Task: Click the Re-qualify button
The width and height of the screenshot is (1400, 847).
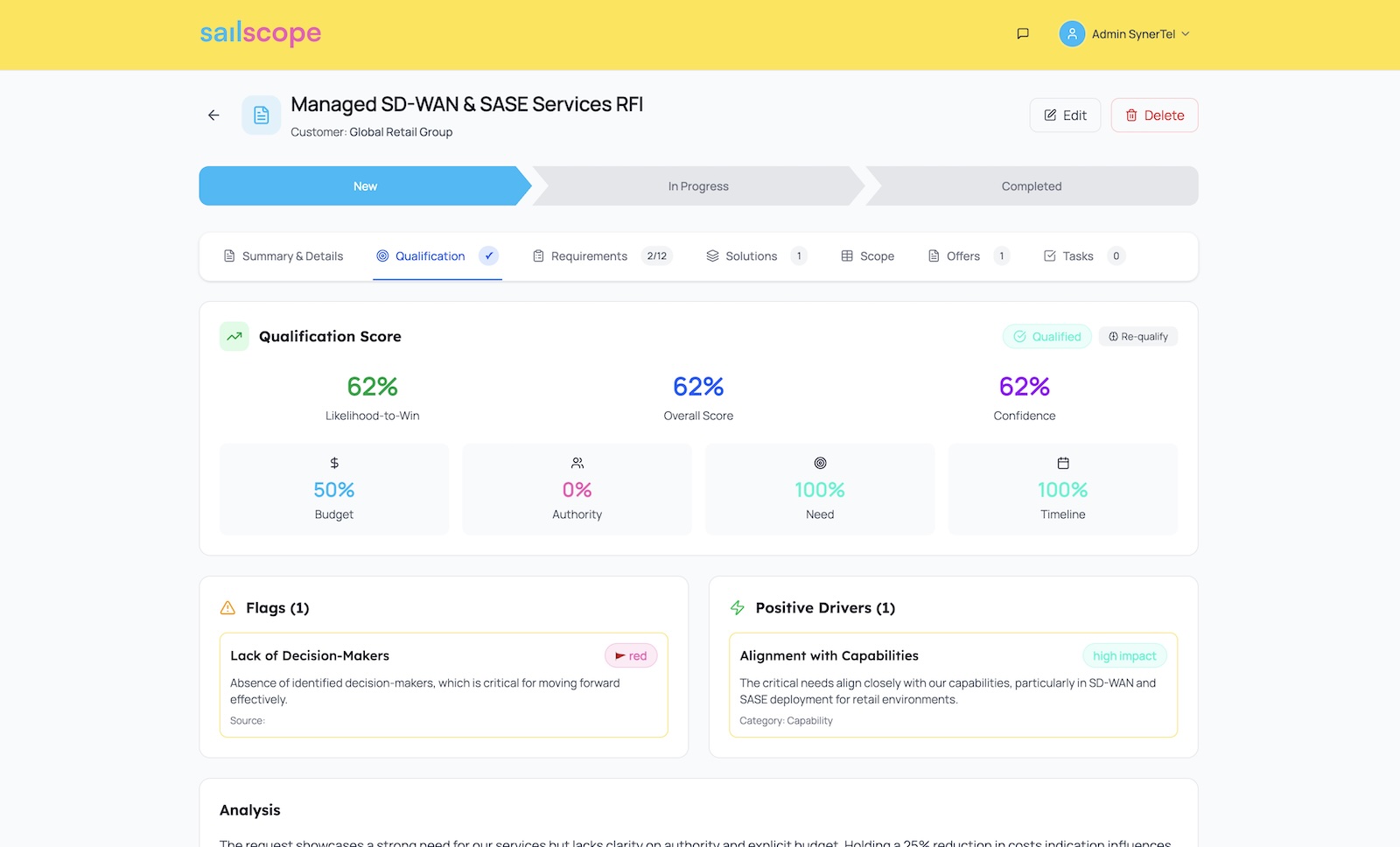Action: (1137, 337)
